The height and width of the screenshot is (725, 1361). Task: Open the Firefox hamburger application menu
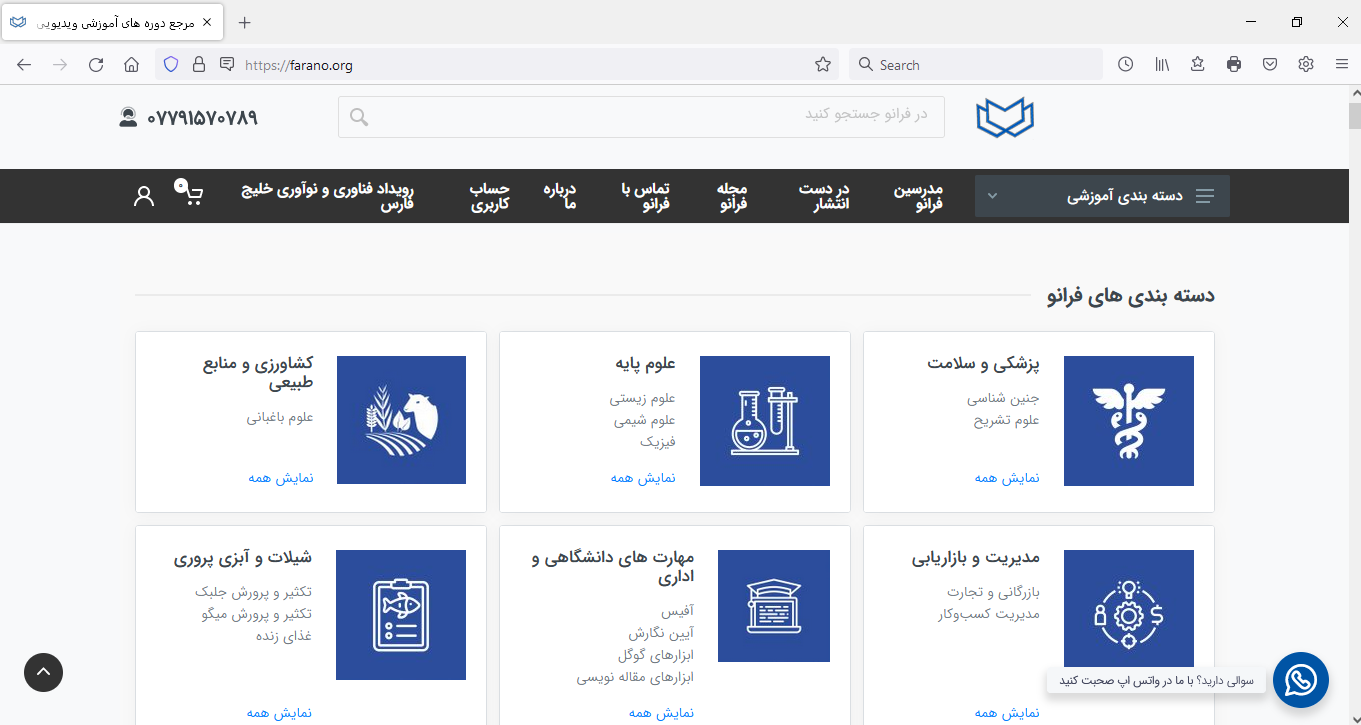[1342, 65]
